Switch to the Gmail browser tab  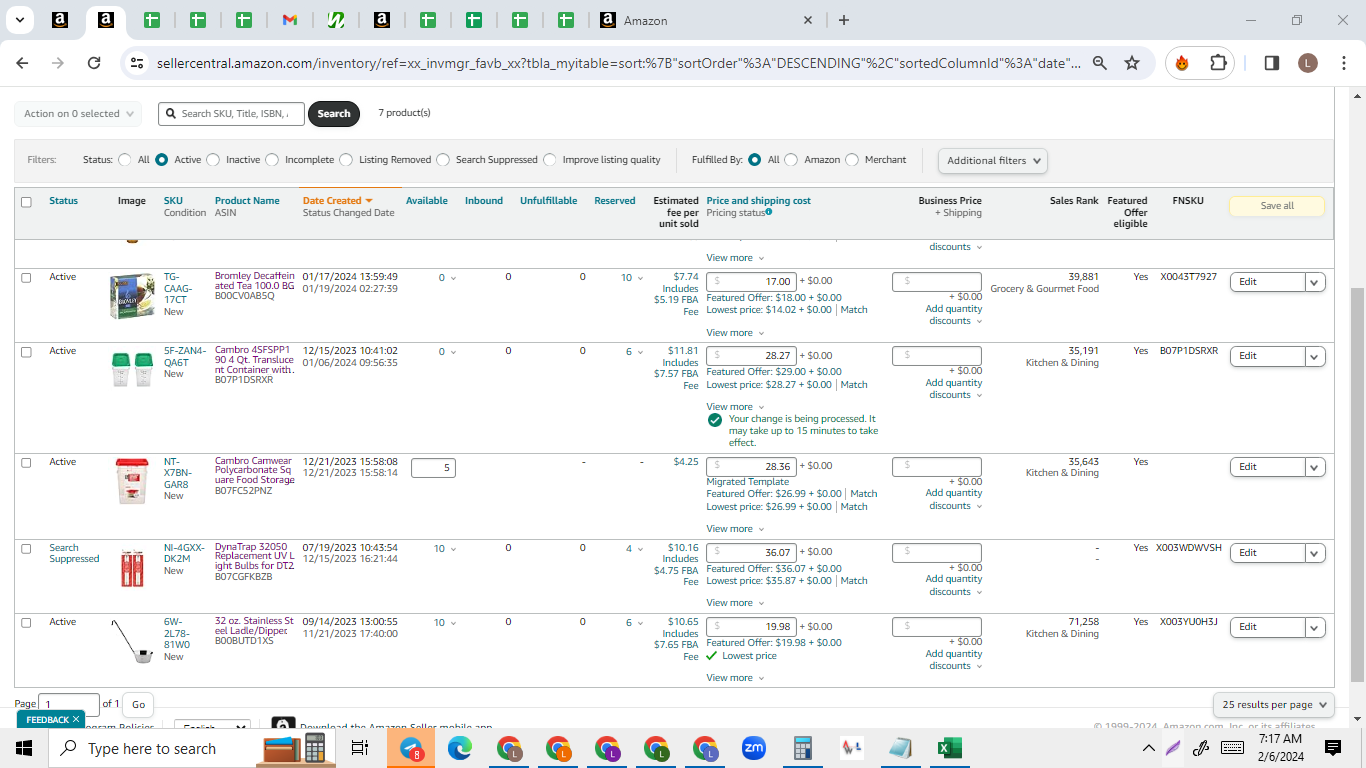[x=289, y=20]
